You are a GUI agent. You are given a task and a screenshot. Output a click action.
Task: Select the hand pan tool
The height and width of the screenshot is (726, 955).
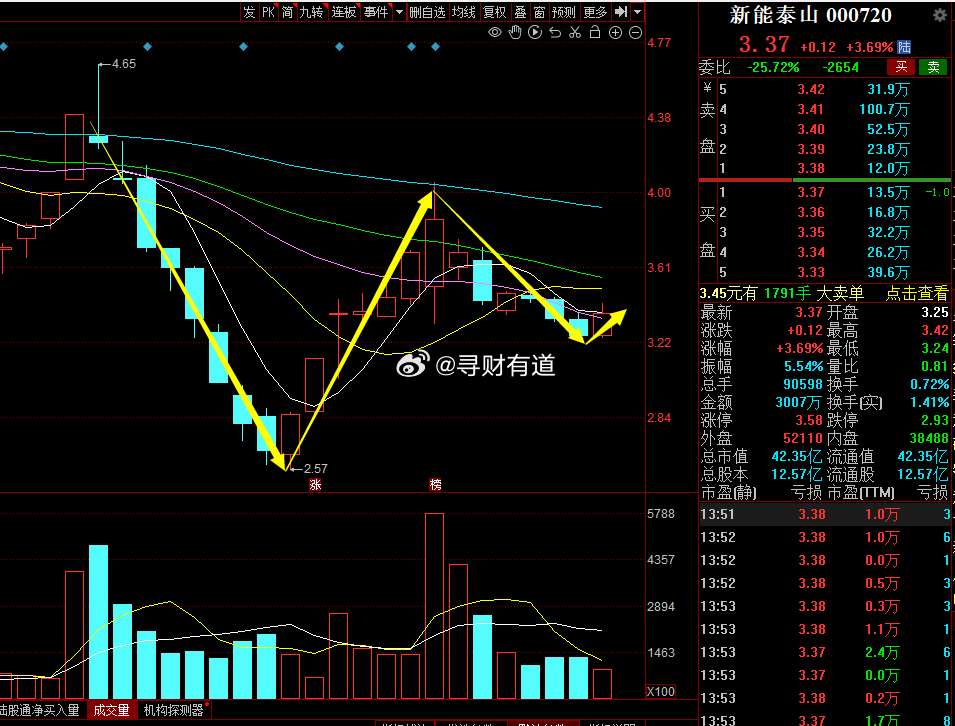click(x=515, y=33)
